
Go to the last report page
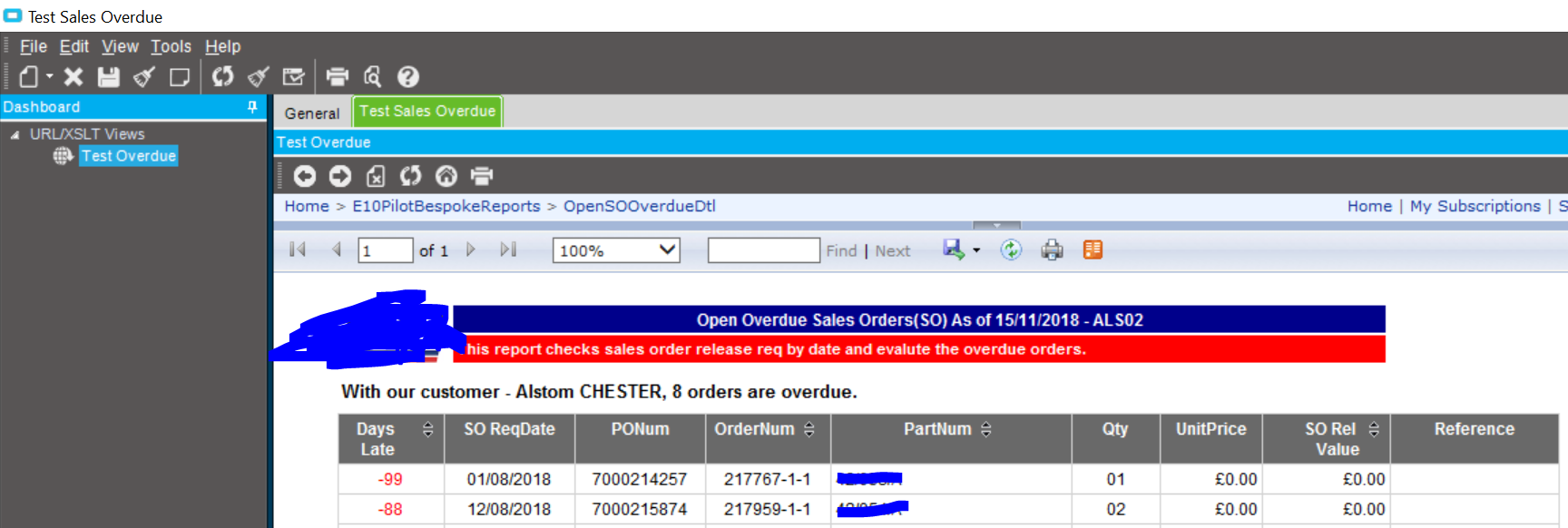508,249
